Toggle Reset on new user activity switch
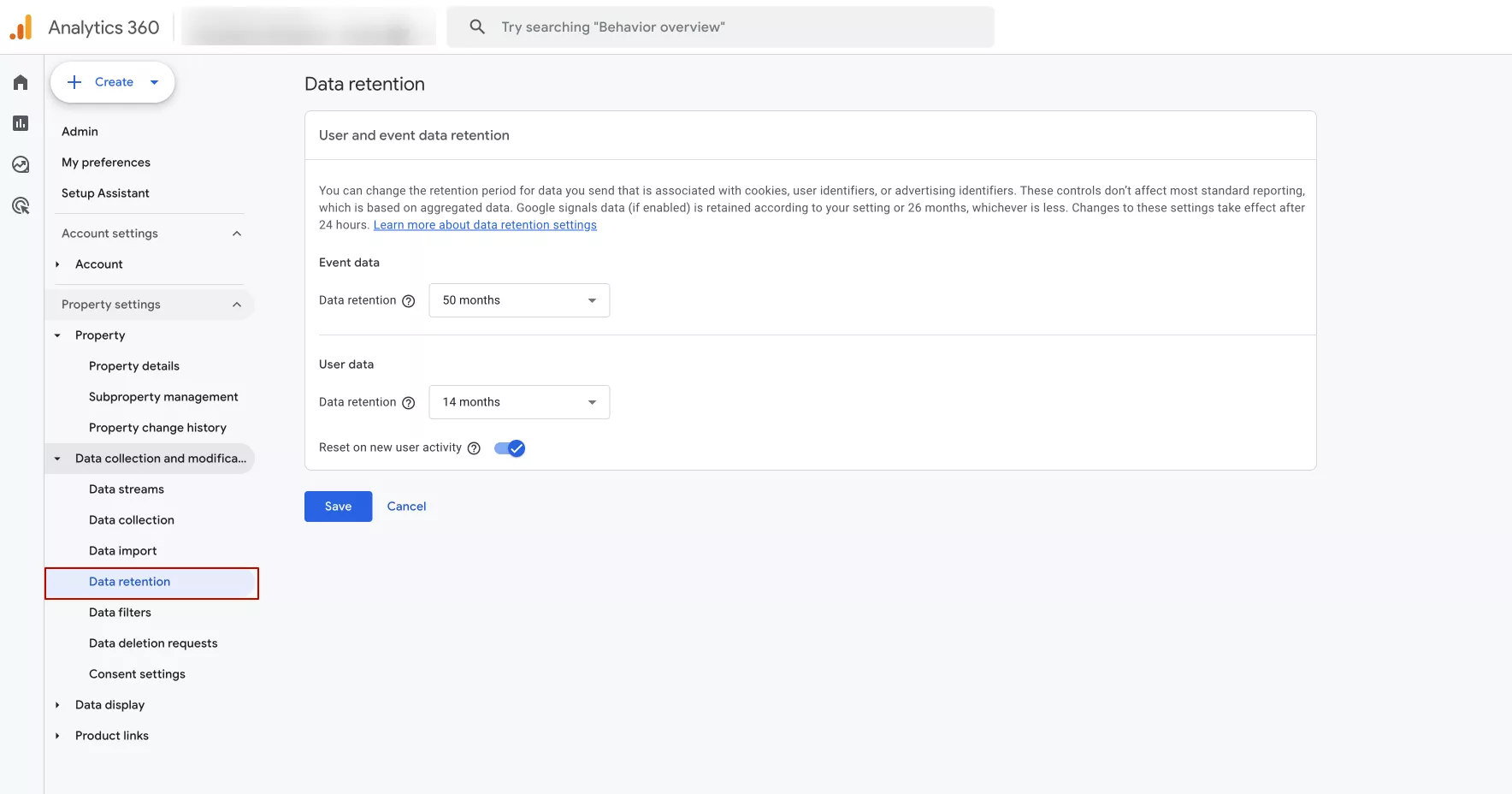Screen dimensions: 1512x794 pyautogui.click(x=510, y=448)
